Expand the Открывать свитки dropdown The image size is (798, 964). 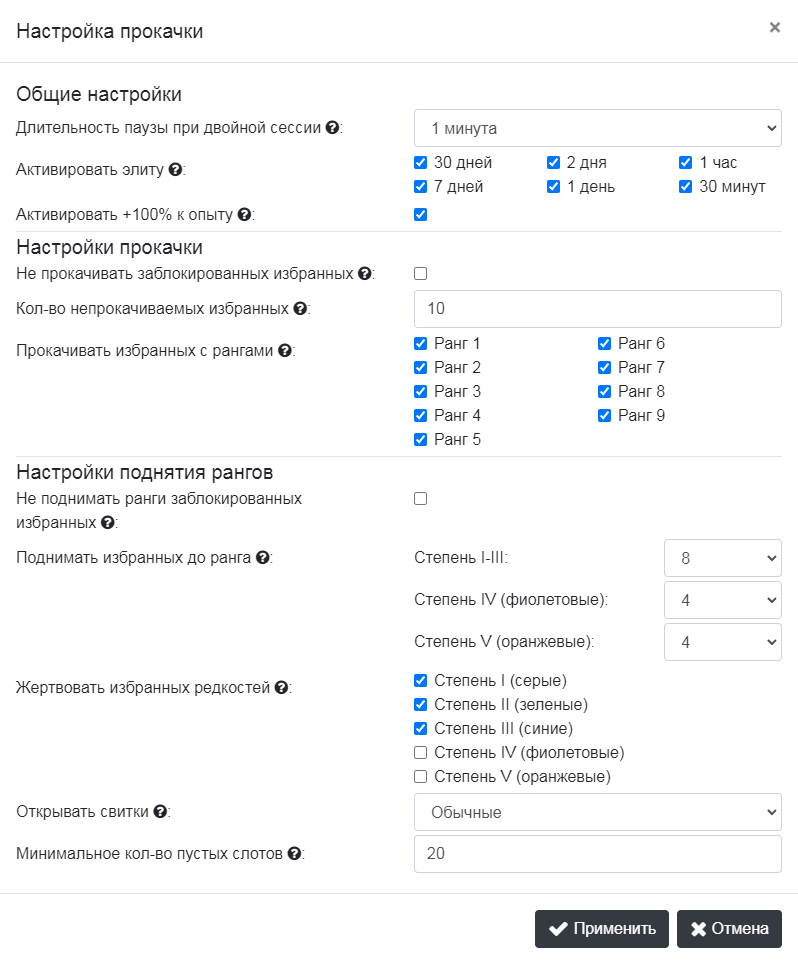pyautogui.click(x=598, y=812)
